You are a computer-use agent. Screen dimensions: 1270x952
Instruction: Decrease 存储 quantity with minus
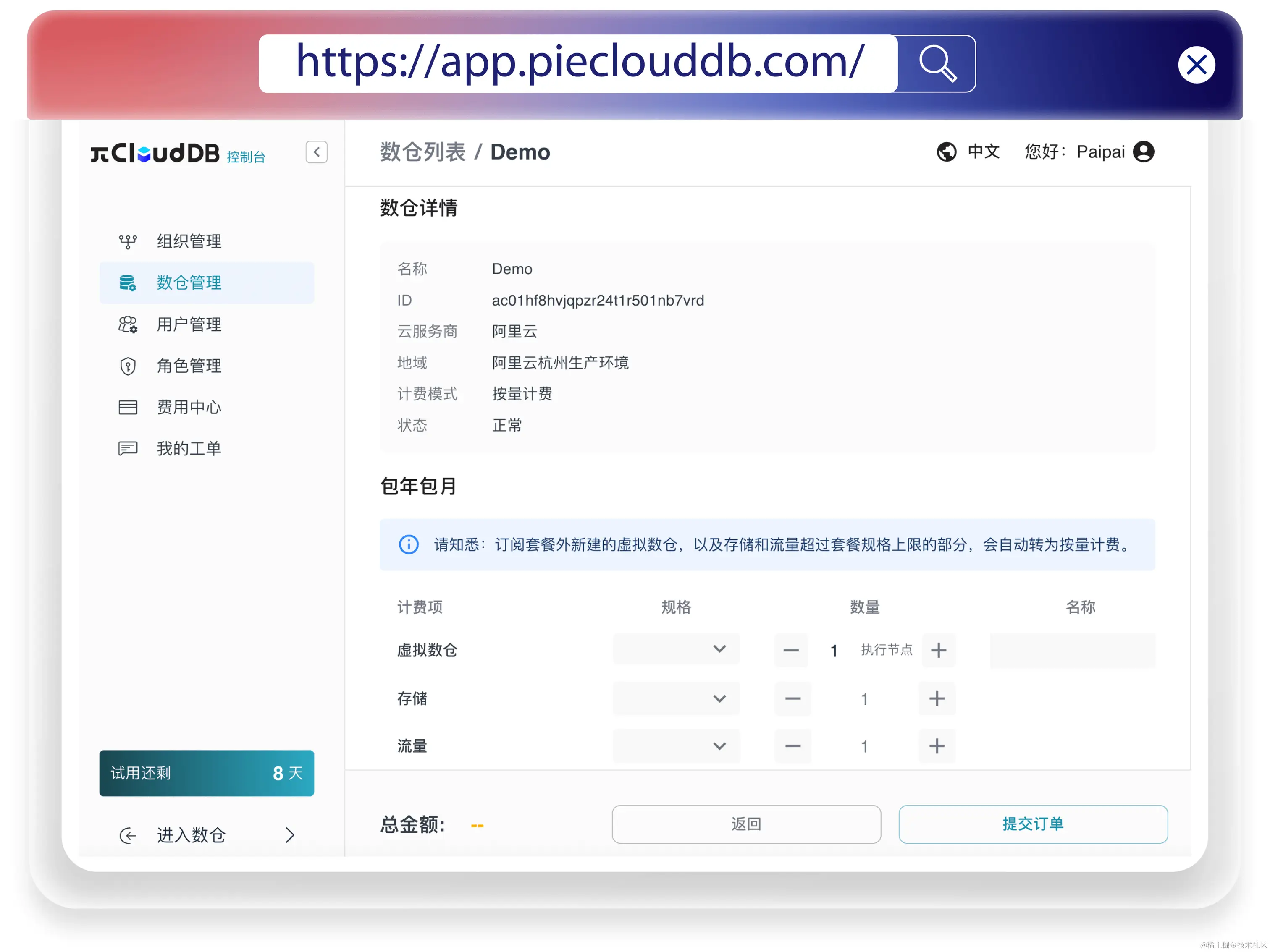pyautogui.click(x=792, y=699)
